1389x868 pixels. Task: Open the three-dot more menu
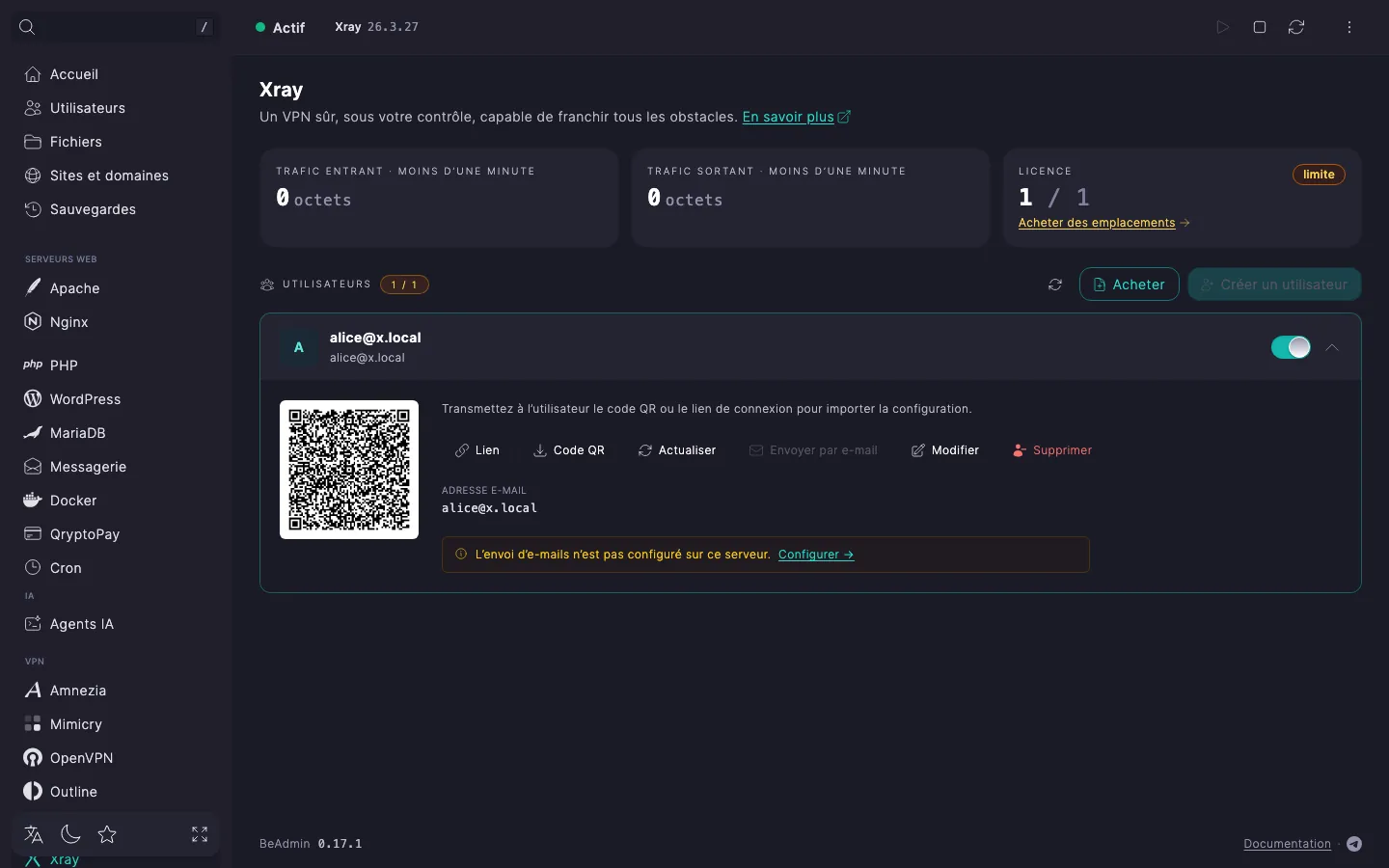coord(1349,27)
